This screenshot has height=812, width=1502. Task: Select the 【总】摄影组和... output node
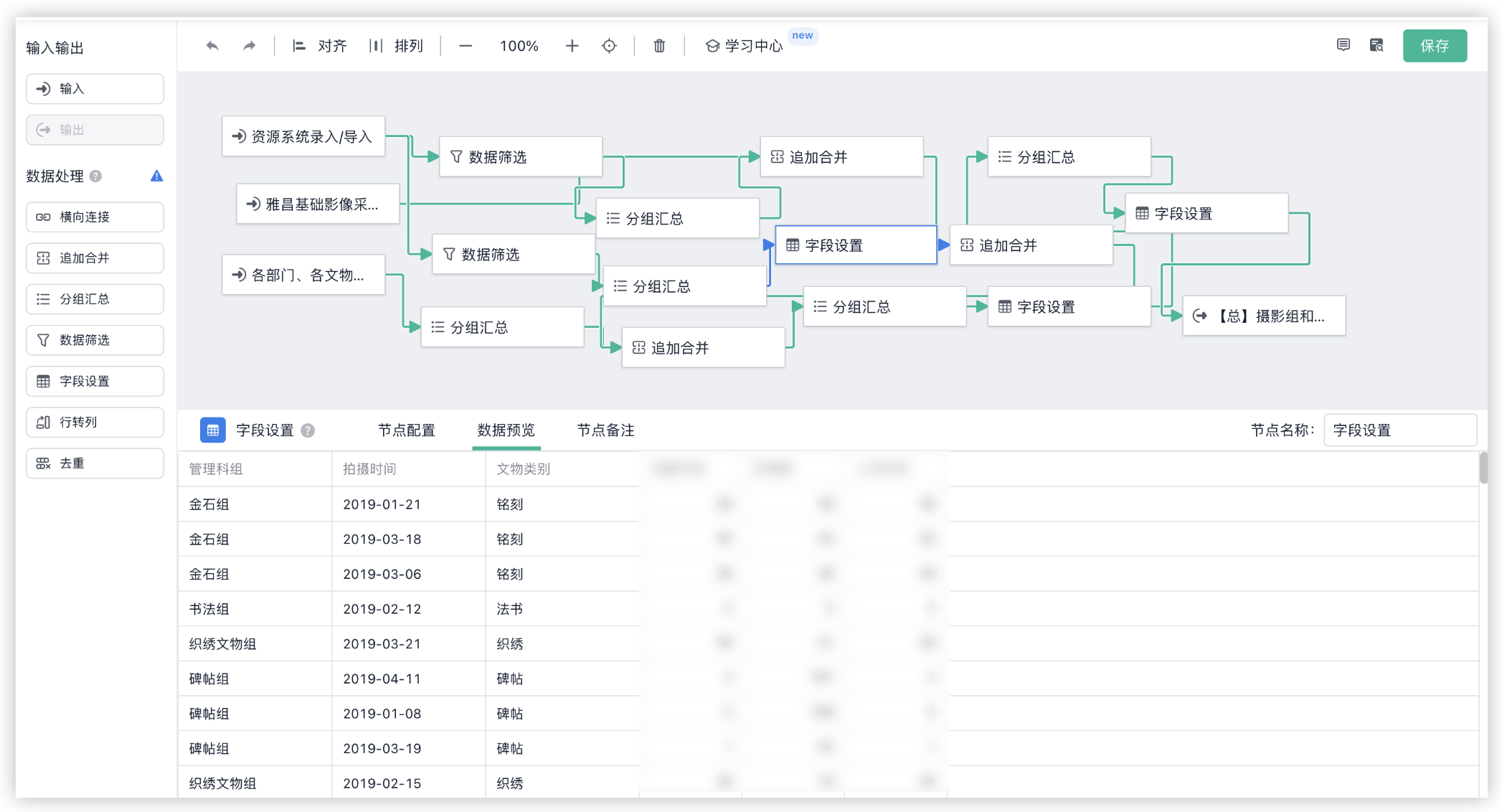(1263, 316)
